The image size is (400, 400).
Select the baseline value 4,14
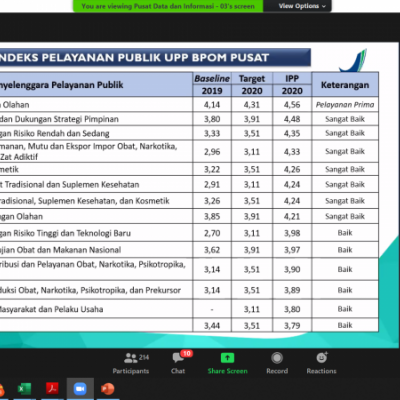point(212,105)
